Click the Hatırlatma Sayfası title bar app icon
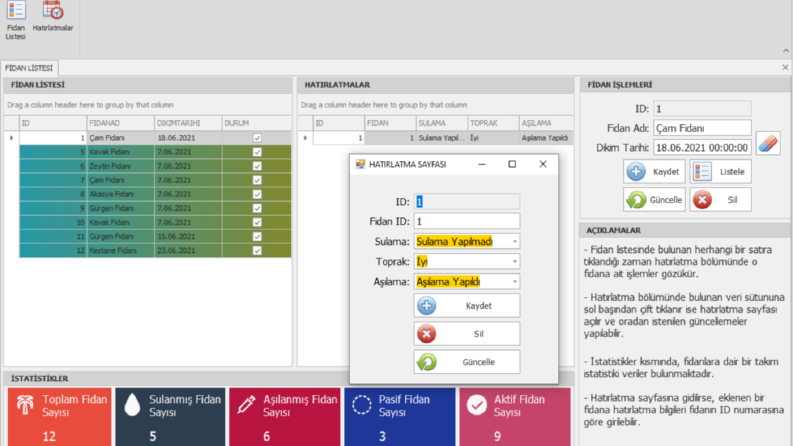Screen dimensions: 793x446 (360, 164)
